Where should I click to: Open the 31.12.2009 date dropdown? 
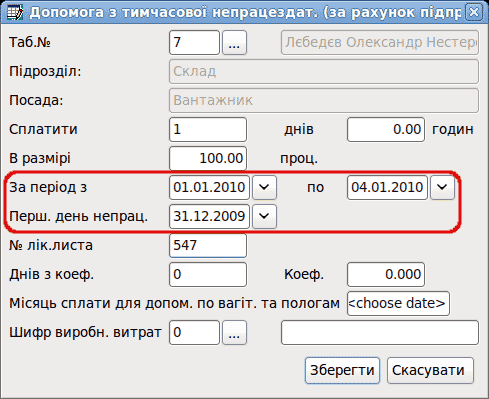point(264,216)
